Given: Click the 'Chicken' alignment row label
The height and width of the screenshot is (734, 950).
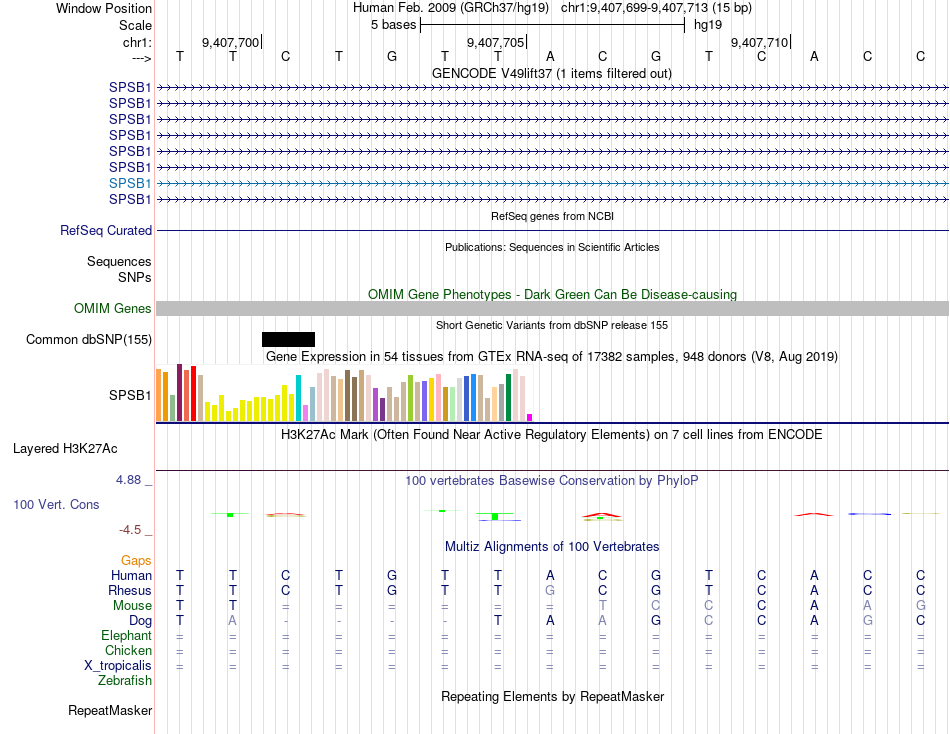Looking at the screenshot, I should [128, 650].
